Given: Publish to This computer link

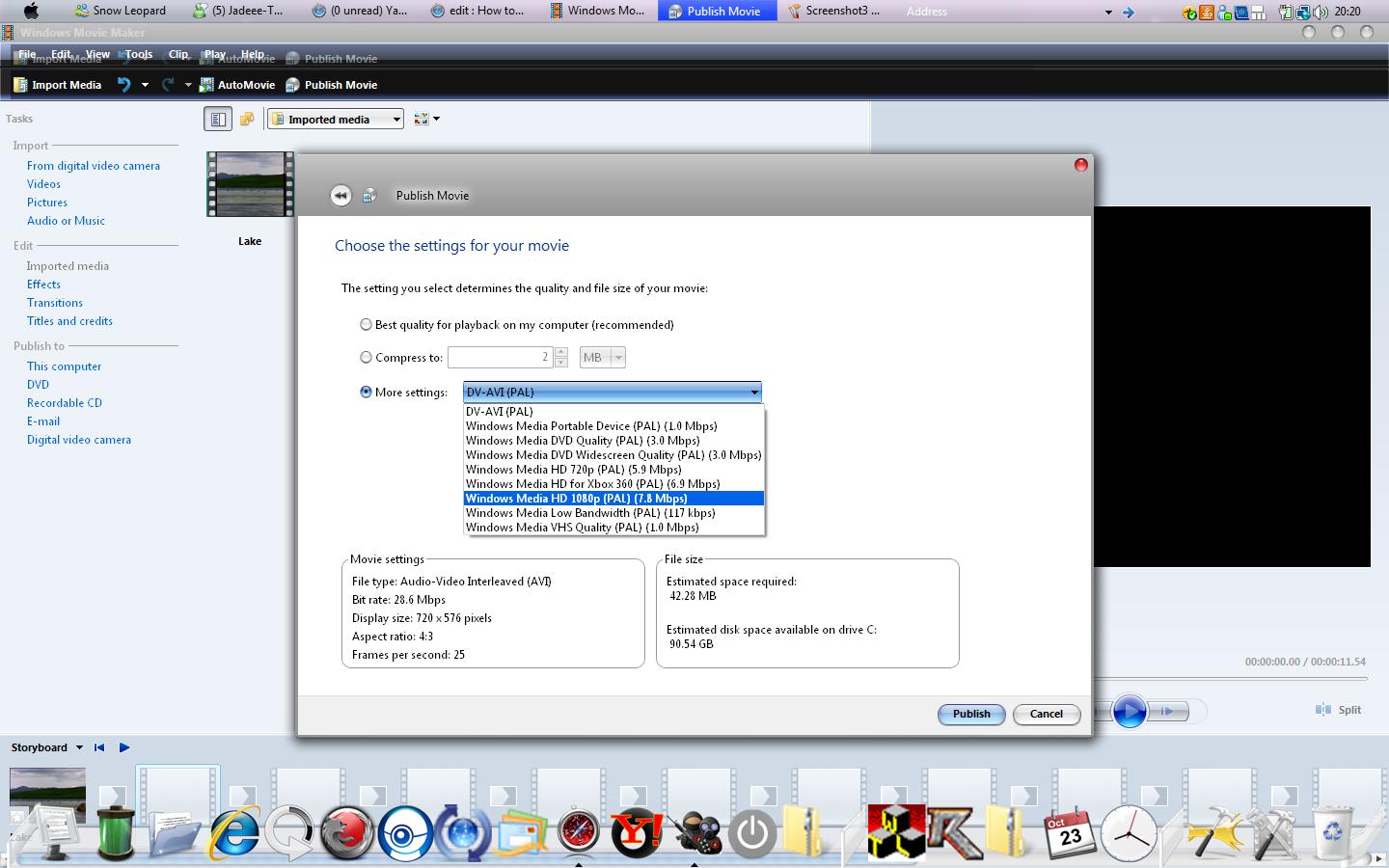Looking at the screenshot, I should click(64, 366).
